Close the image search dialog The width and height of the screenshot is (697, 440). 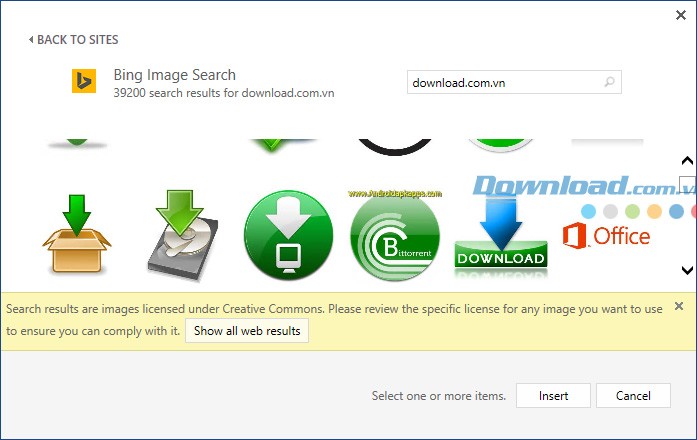679,15
